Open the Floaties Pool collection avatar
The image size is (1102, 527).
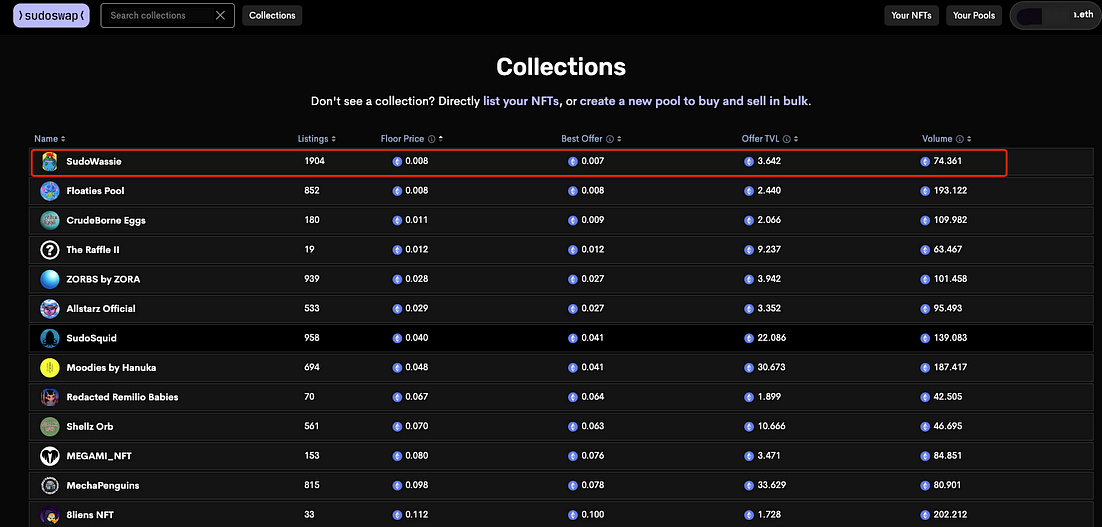tap(49, 191)
